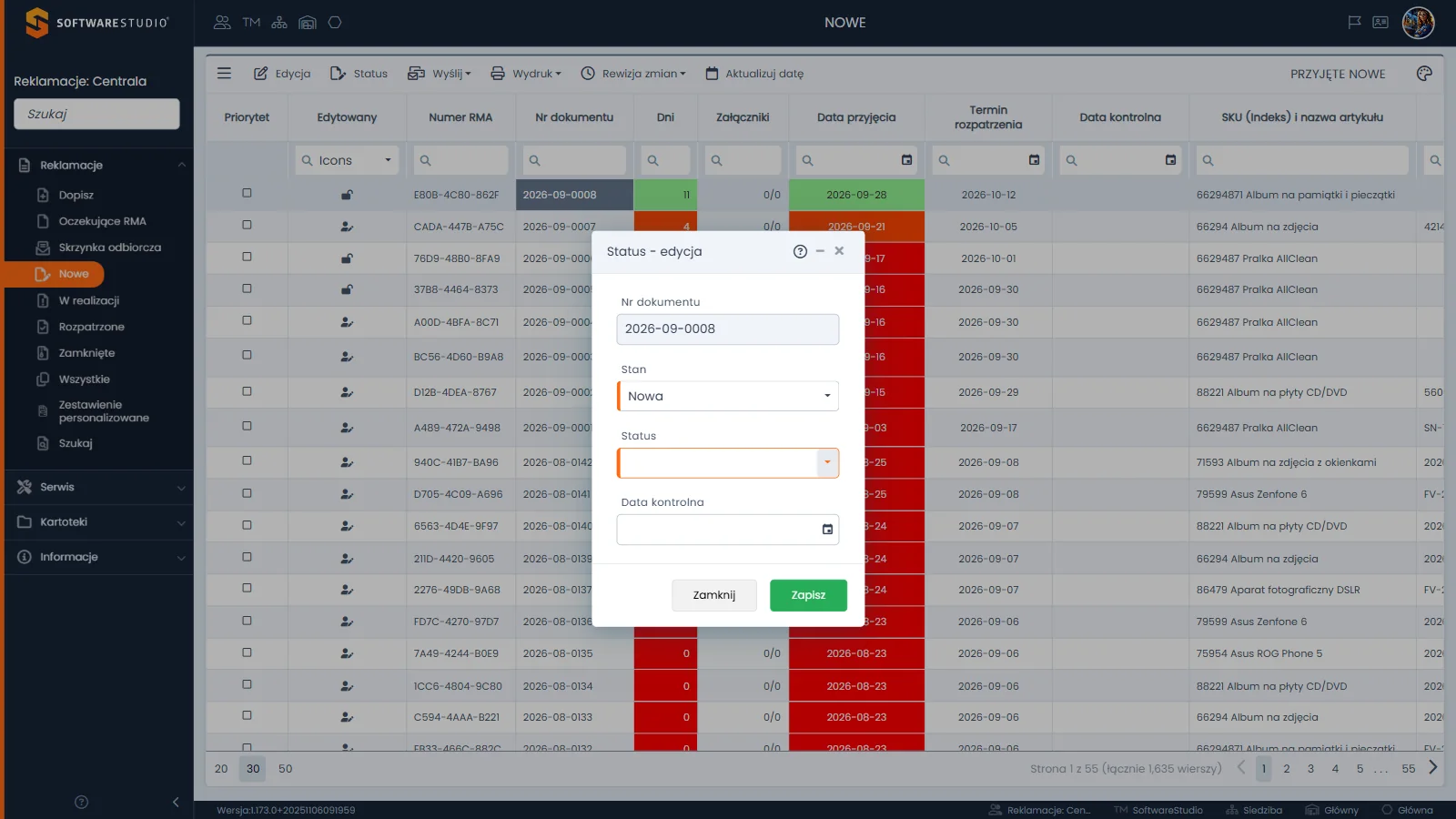Open calendar picker in Data kontrolna field
1456x819 pixels.
827,530
